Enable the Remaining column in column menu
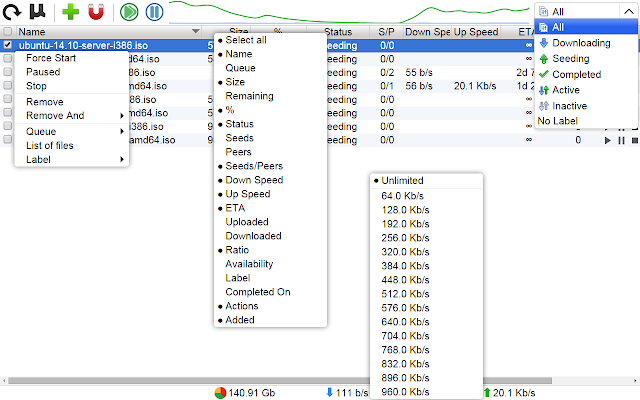The height and width of the screenshot is (400, 640). click(270, 96)
